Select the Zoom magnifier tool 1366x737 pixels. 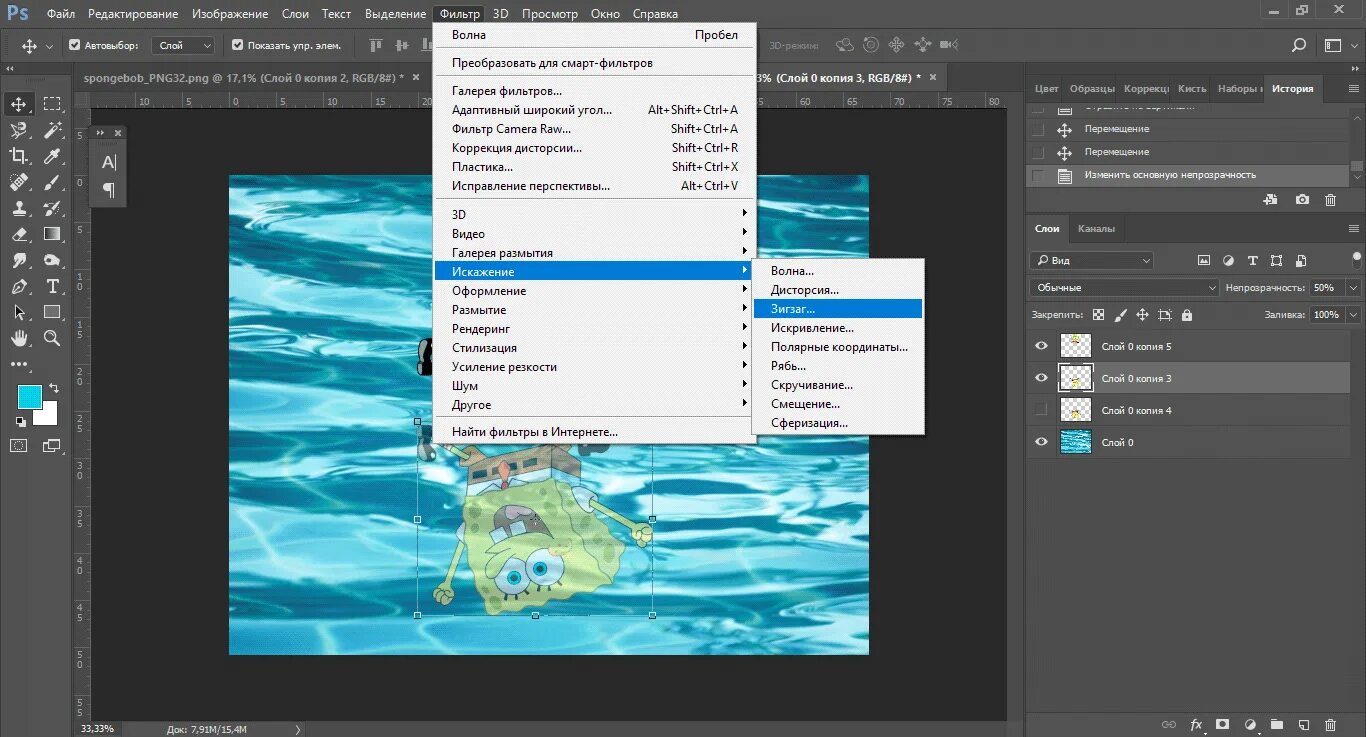[52, 338]
